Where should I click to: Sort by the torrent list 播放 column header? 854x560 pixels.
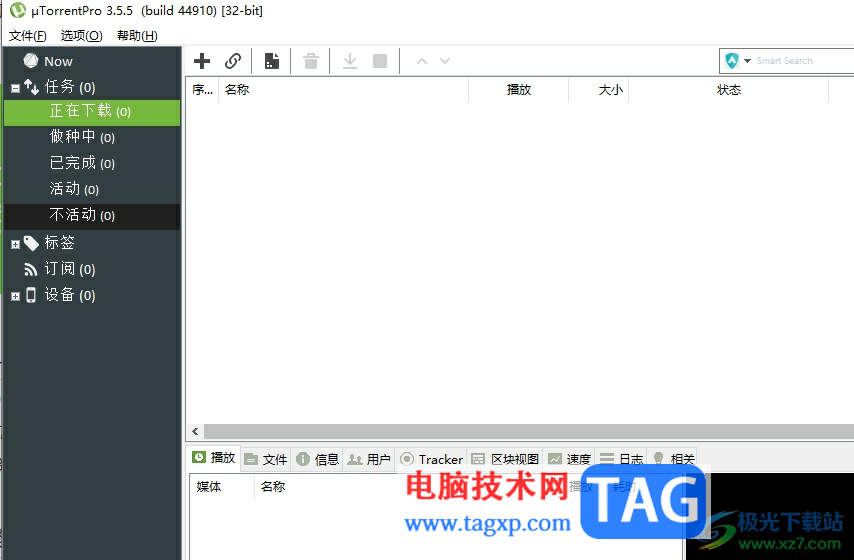518,90
